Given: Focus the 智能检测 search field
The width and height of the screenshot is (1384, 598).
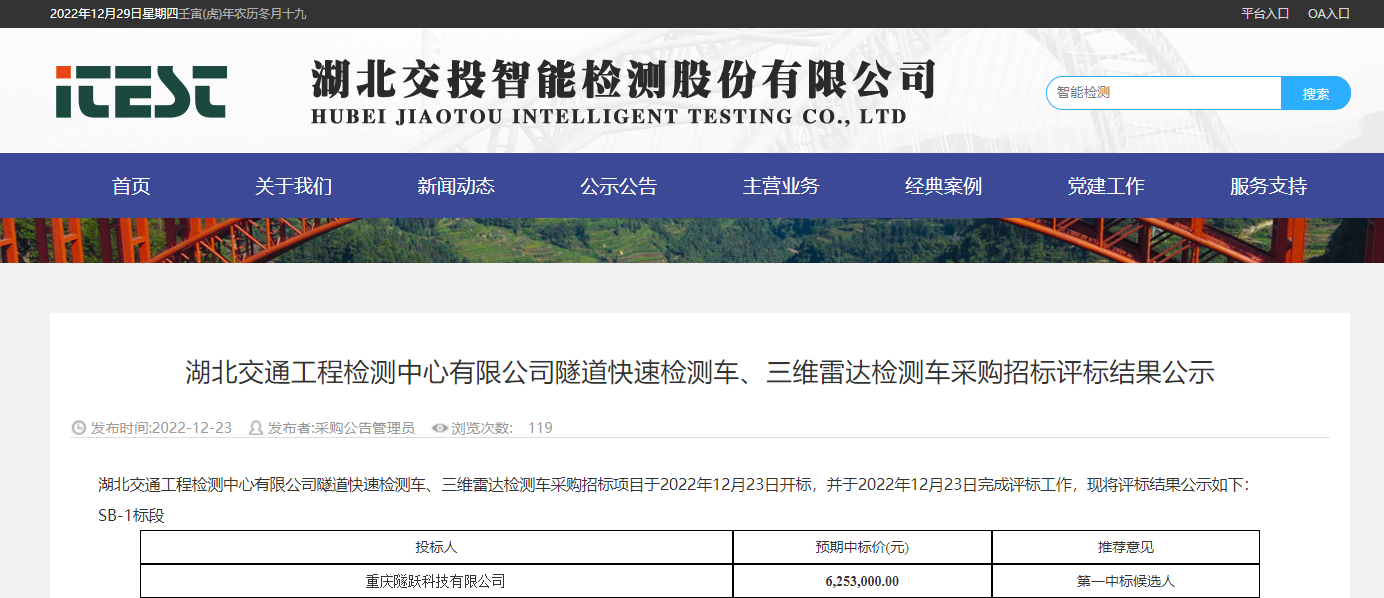Looking at the screenshot, I should point(1164,93).
